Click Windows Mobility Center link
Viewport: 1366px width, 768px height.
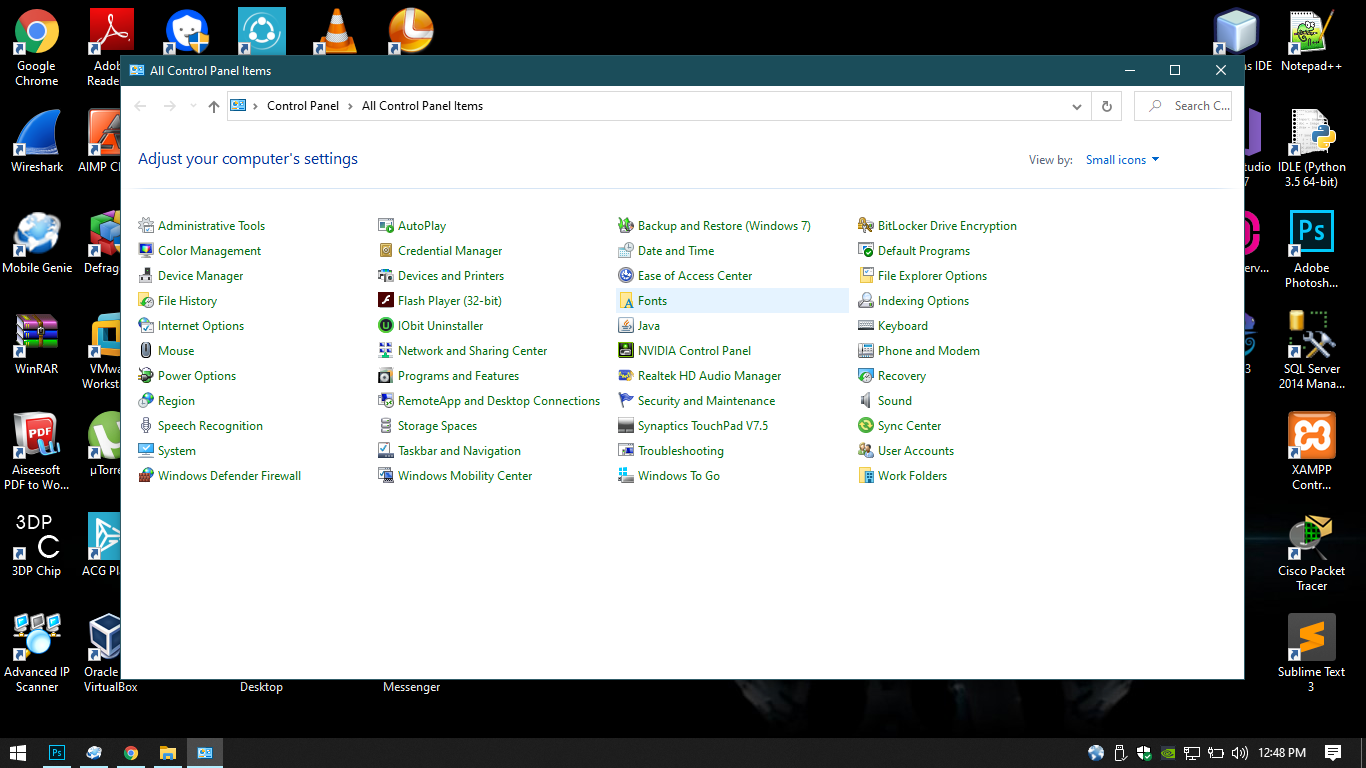click(465, 476)
